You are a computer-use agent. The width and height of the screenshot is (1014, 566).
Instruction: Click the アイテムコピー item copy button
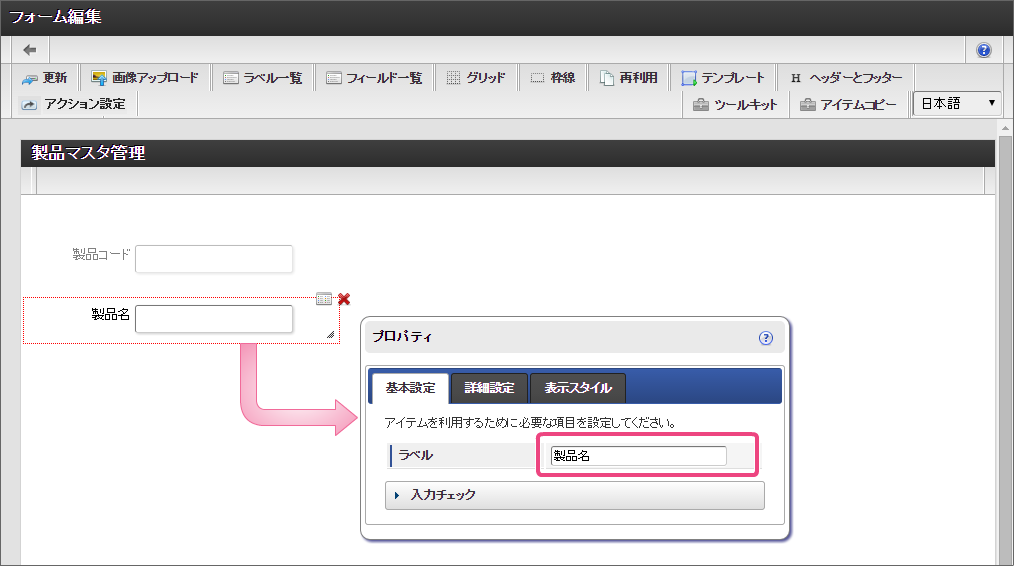848,105
